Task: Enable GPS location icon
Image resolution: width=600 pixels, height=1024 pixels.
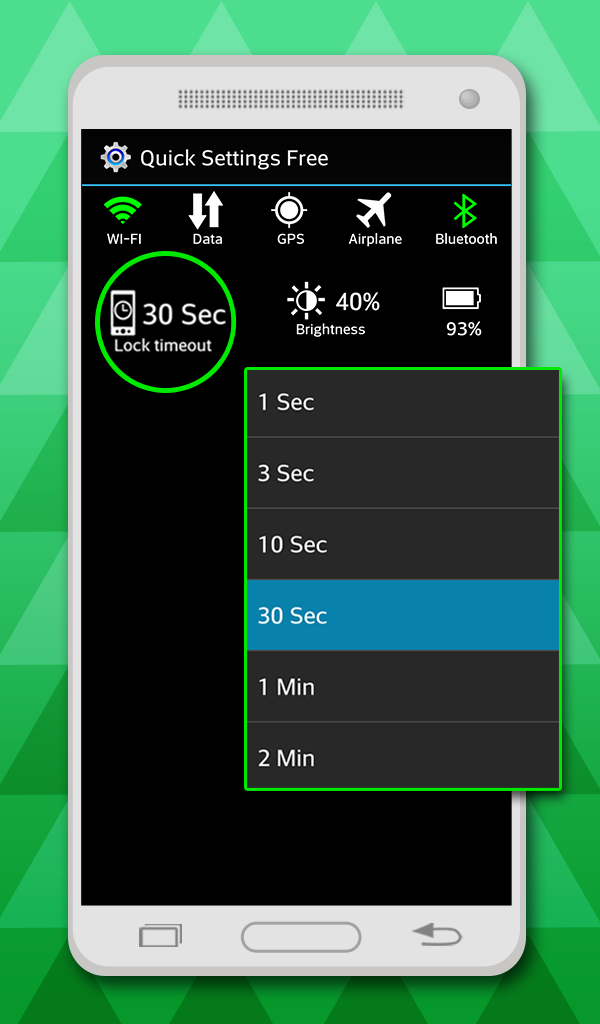Action: pos(289,211)
